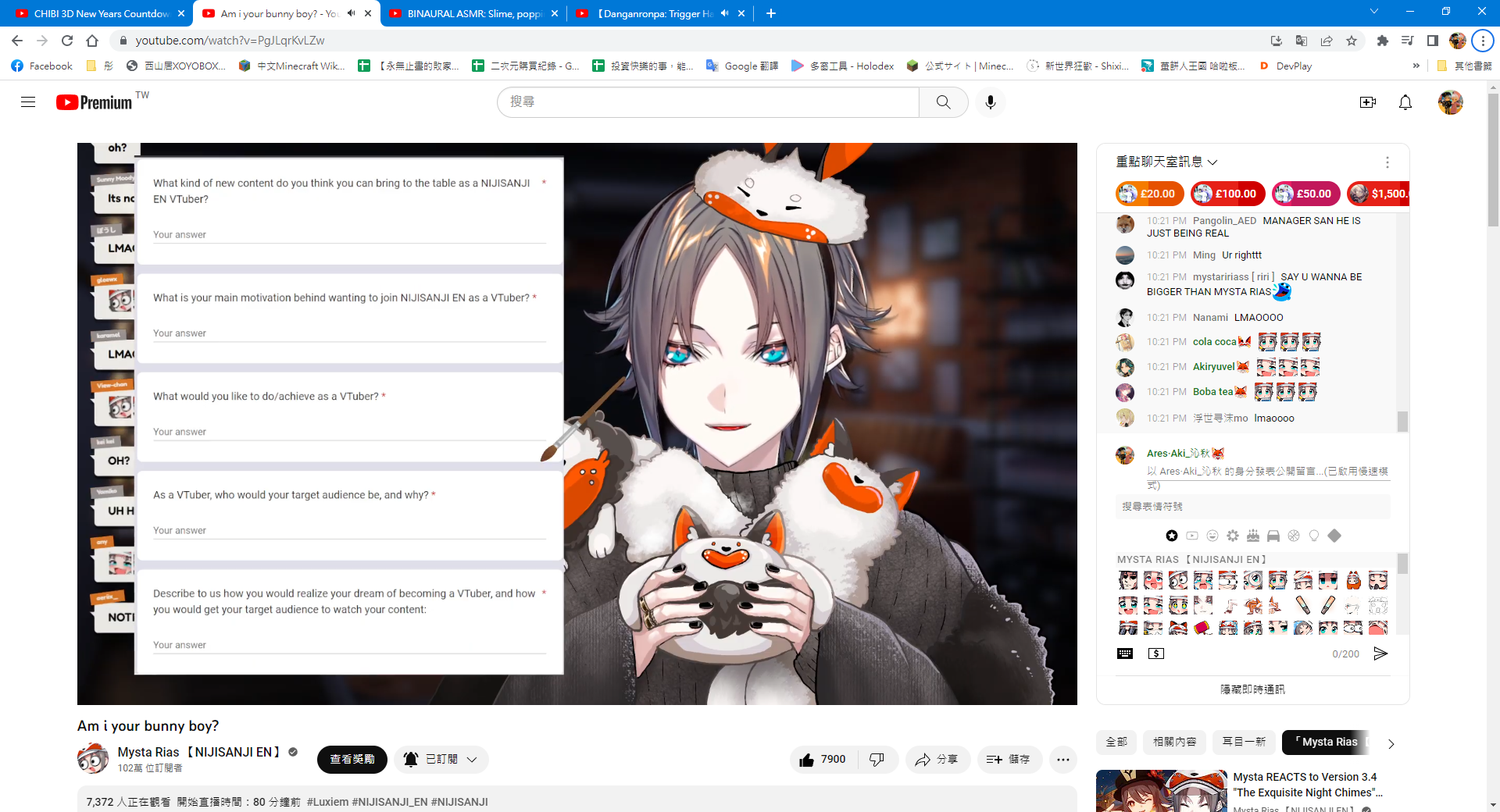Select the 相關內容 filter chip
The width and height of the screenshot is (1500, 812).
(x=1174, y=742)
